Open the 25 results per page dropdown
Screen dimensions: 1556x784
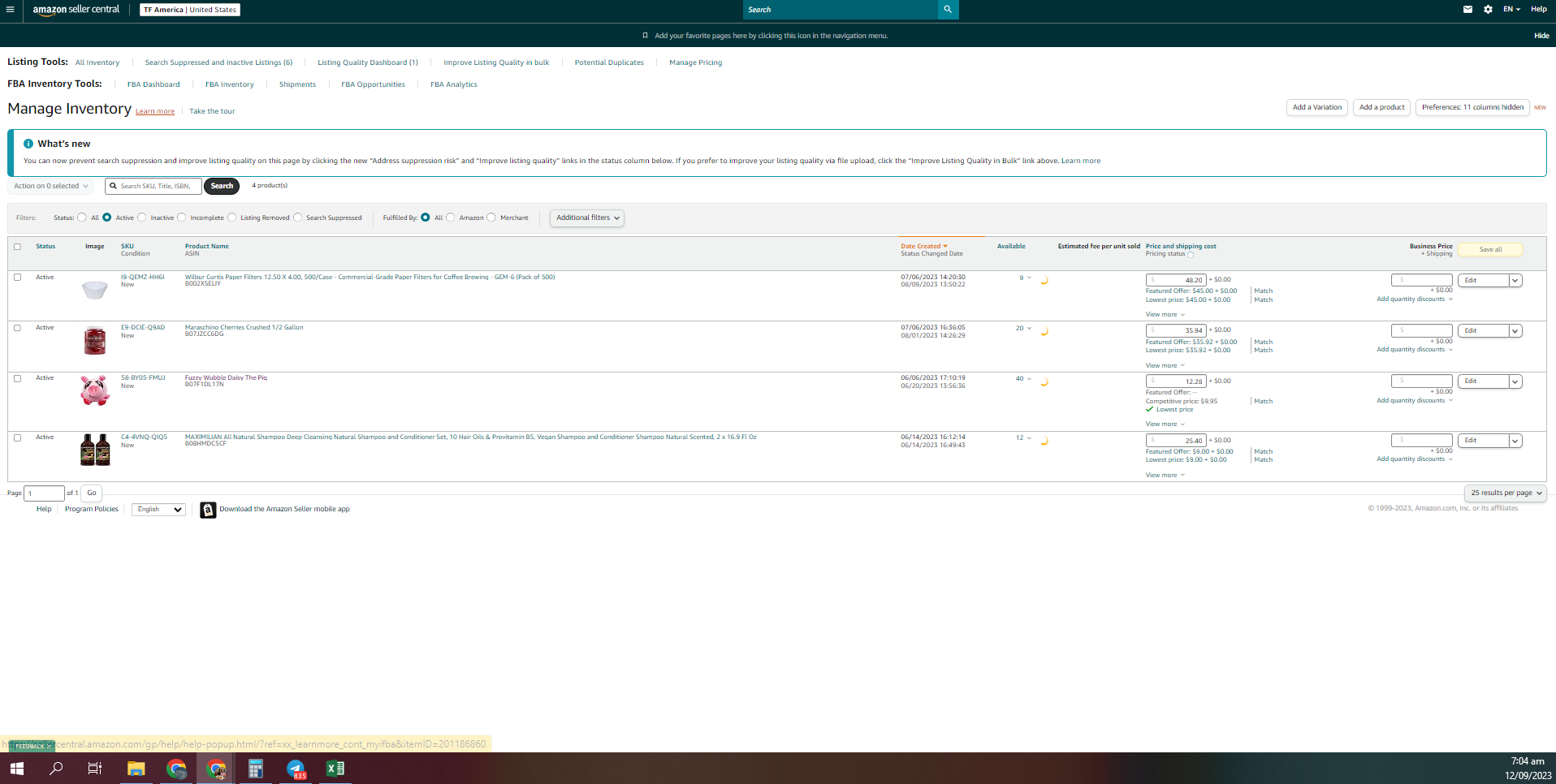click(1506, 493)
